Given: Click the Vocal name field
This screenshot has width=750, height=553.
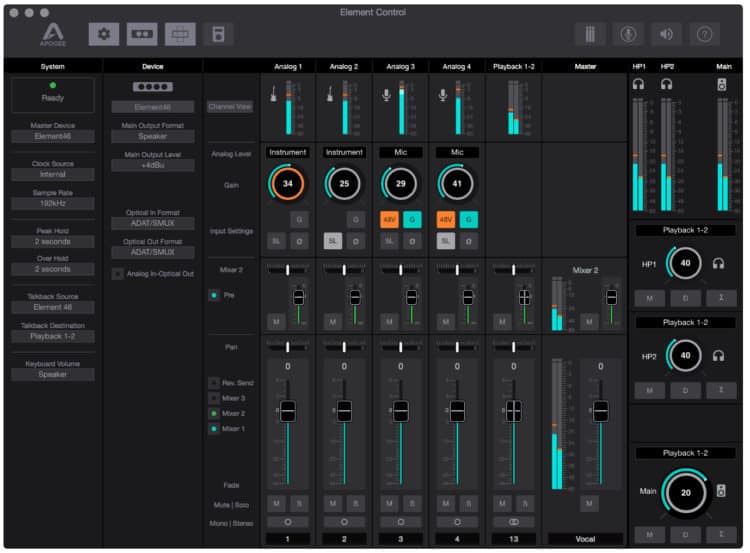Looking at the screenshot, I should point(585,539).
